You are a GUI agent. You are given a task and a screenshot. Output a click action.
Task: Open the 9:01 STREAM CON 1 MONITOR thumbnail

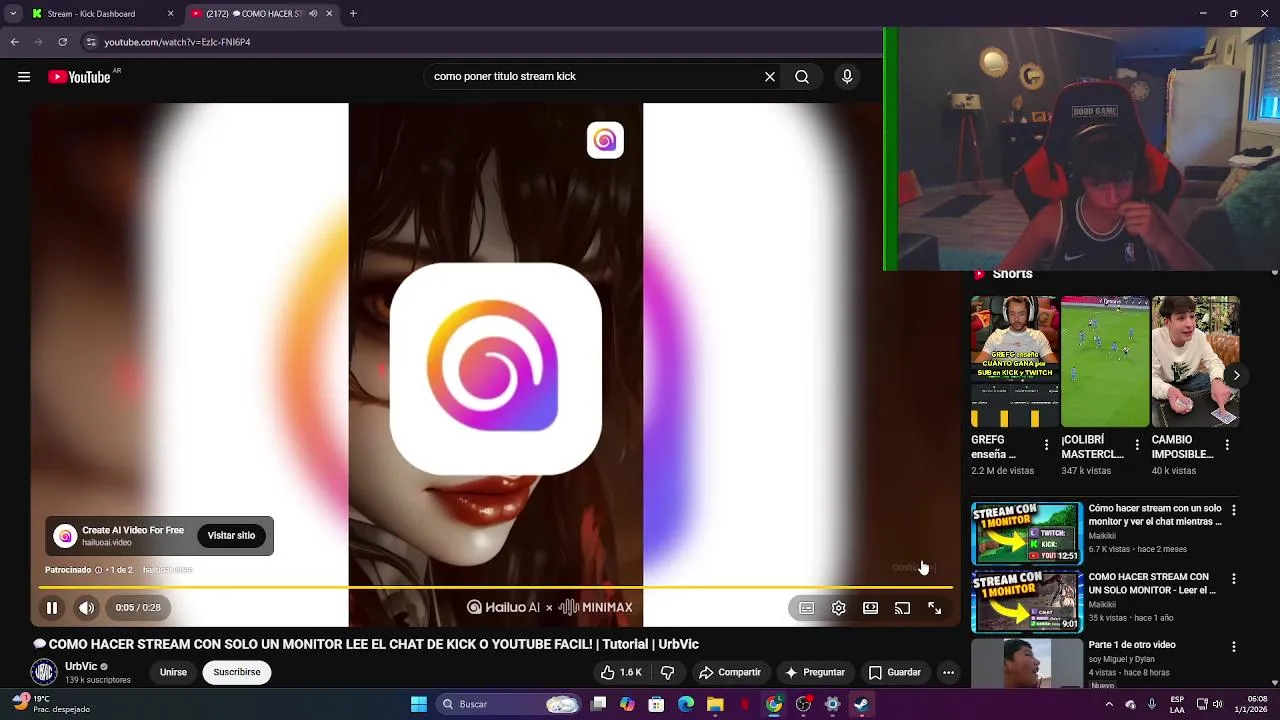click(x=1027, y=602)
